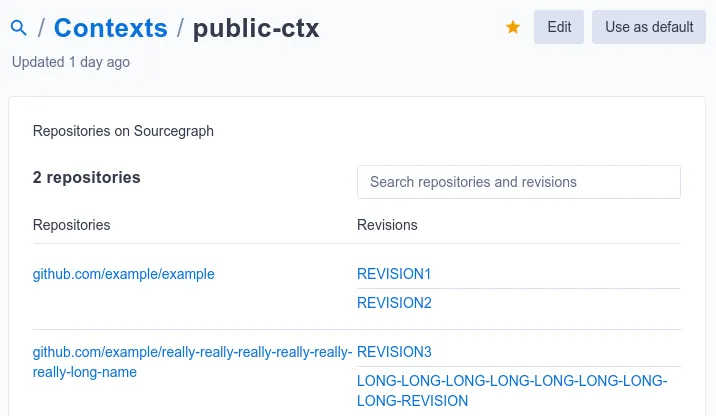Click the public-ctx page title
This screenshot has height=416, width=716.
click(256, 28)
